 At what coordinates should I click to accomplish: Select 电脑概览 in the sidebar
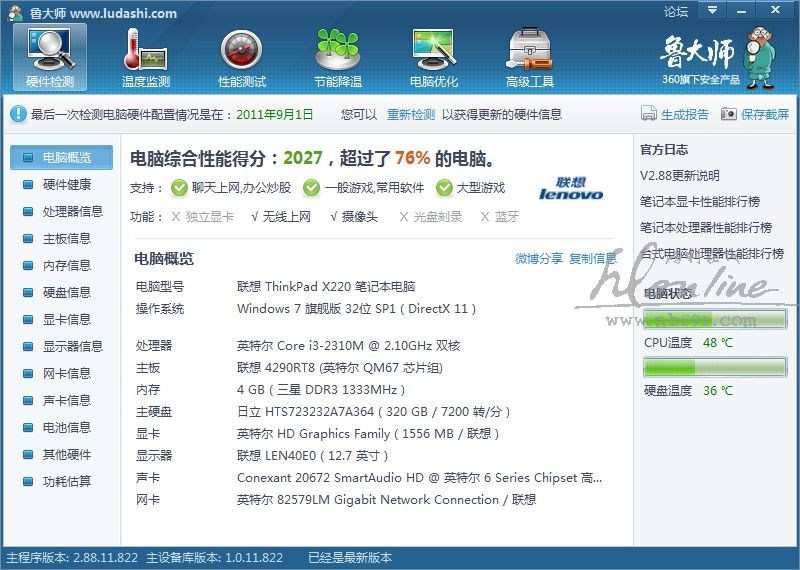pyautogui.click(x=61, y=157)
